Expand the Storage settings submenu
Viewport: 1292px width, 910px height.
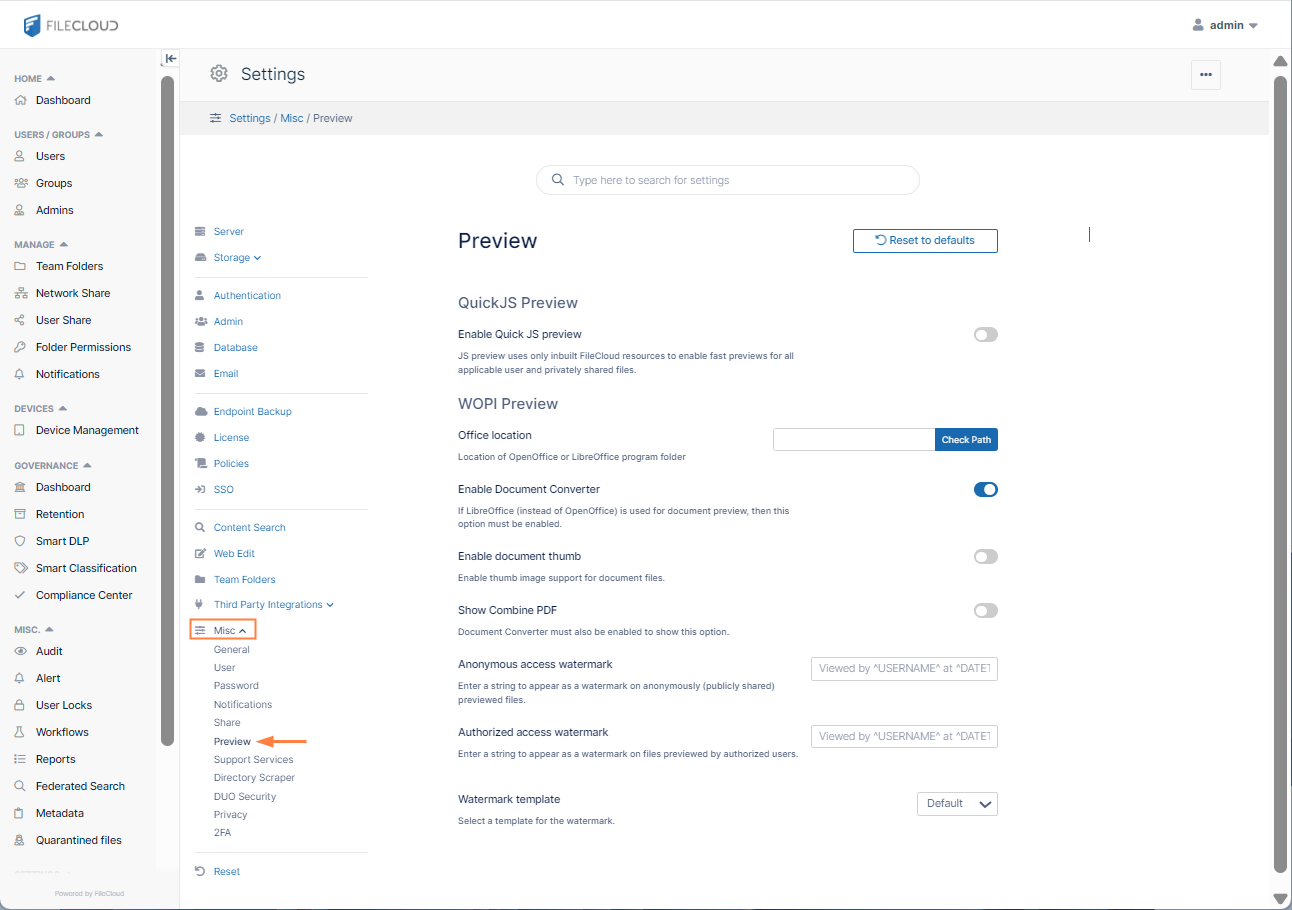[x=237, y=258]
